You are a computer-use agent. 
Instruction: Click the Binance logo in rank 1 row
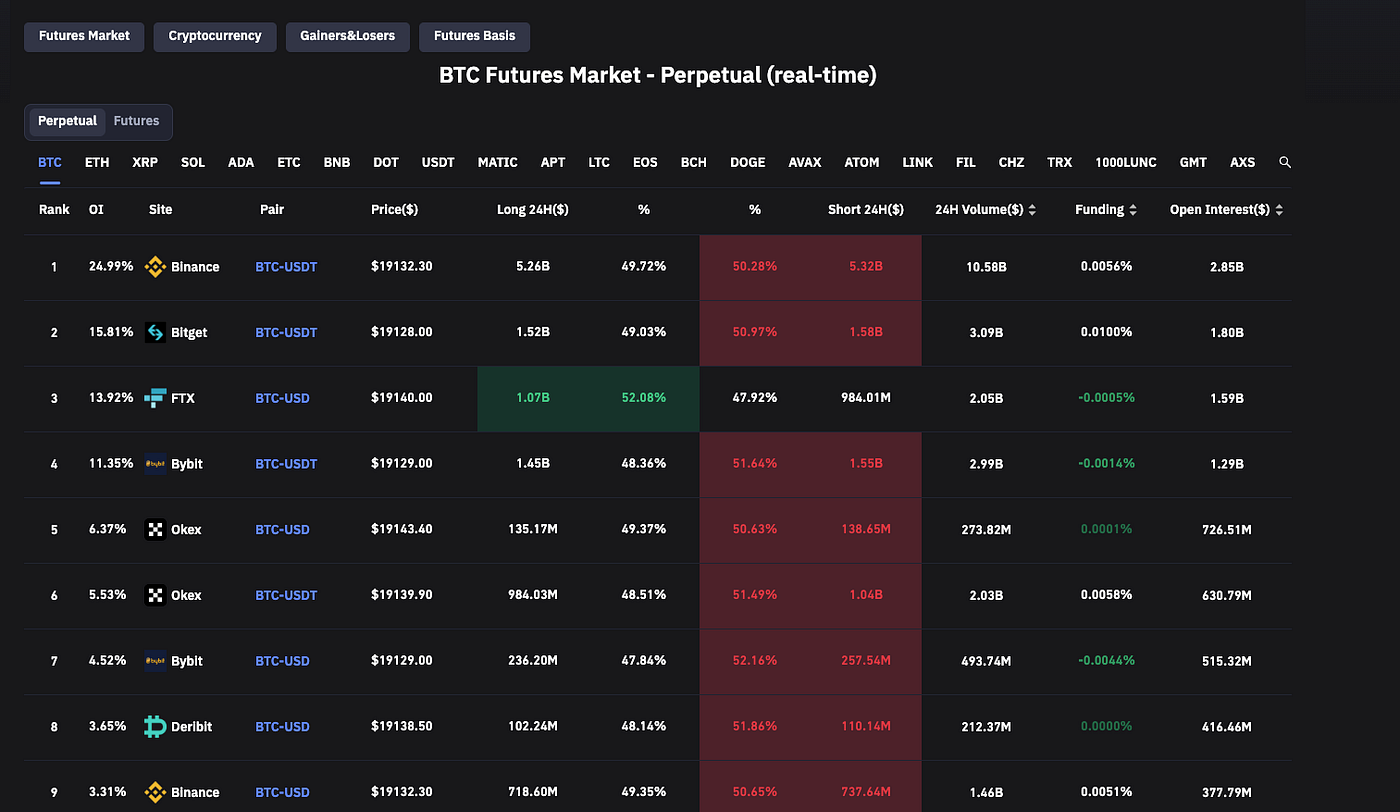[x=155, y=267]
